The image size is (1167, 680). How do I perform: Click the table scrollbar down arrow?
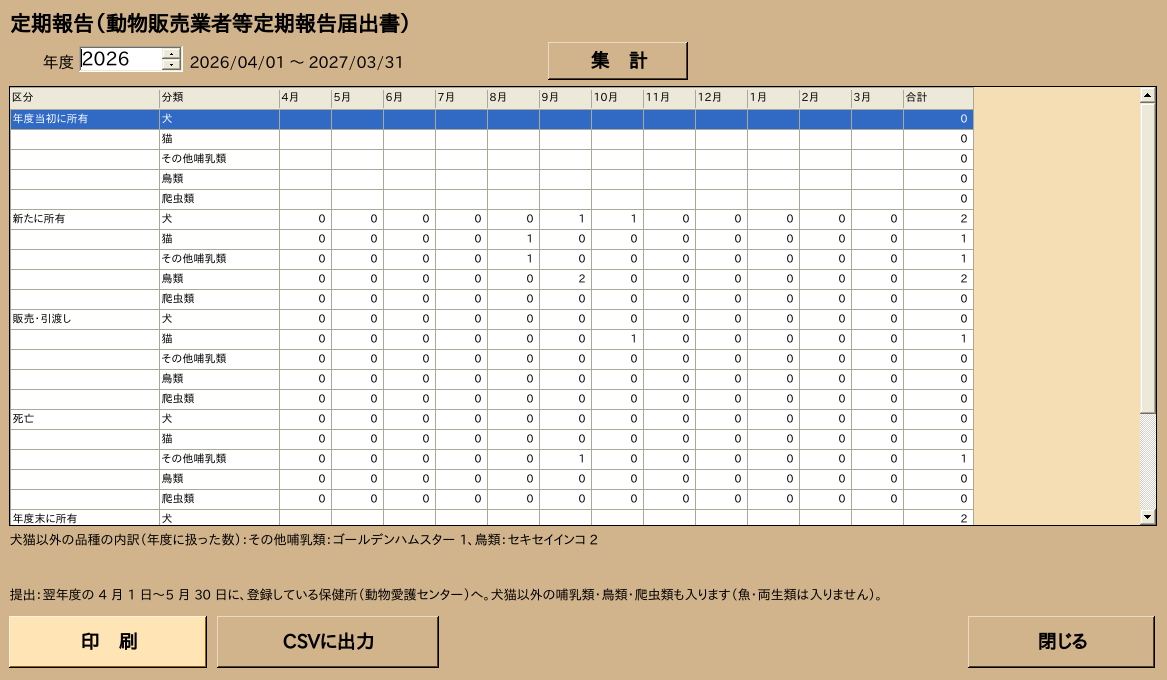[x=1148, y=517]
